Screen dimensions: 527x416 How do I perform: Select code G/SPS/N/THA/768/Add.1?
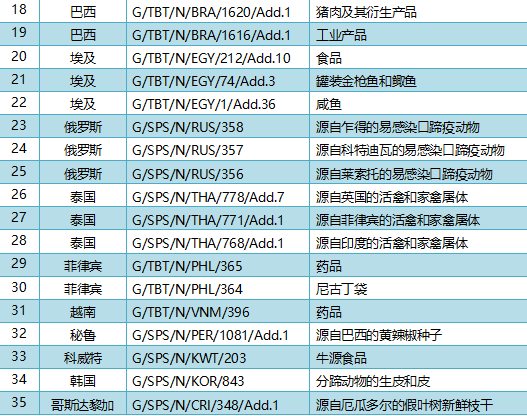pos(208,243)
